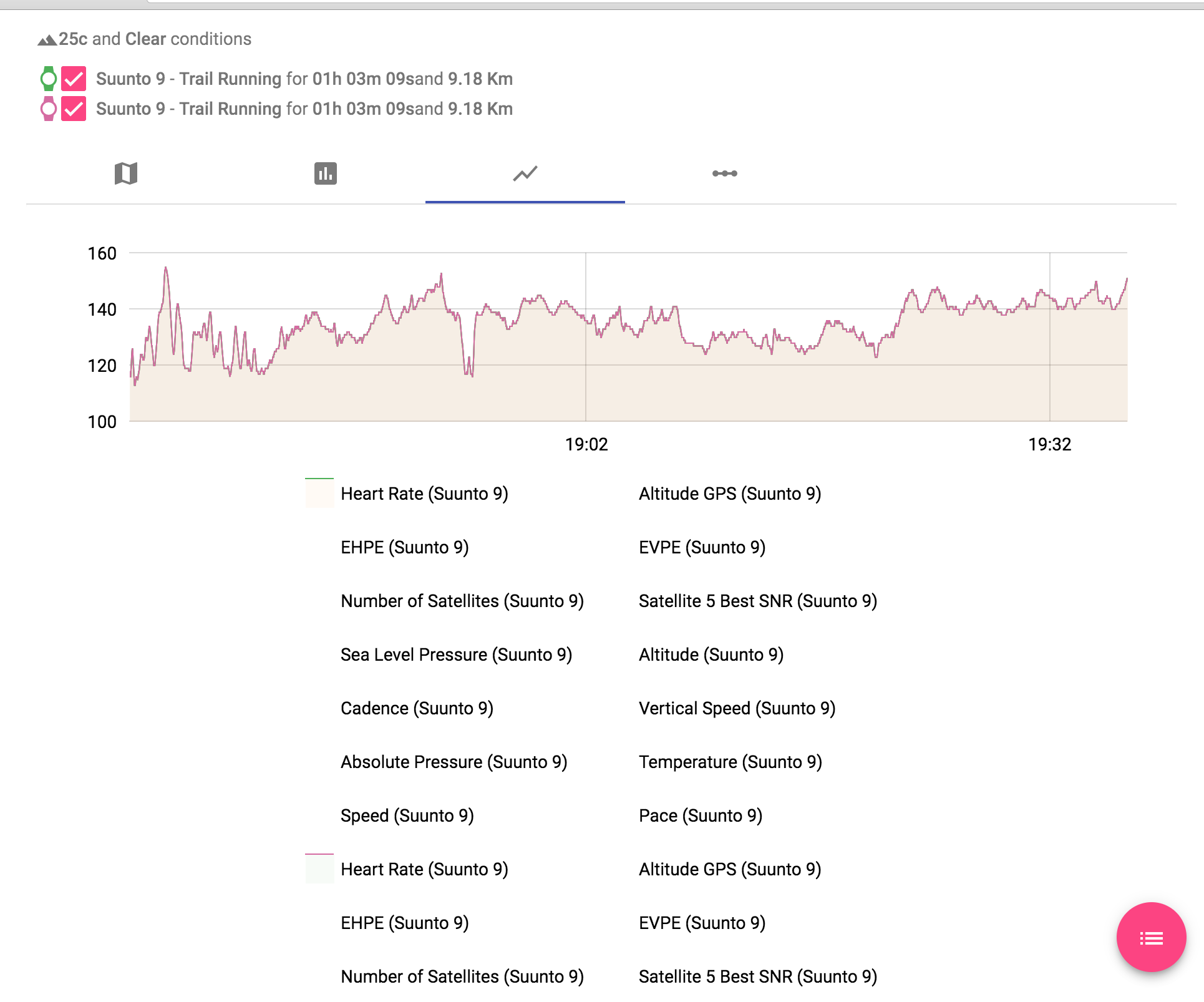
Task: Show Vertical Speed (Suunto 9) series
Action: 737,708
